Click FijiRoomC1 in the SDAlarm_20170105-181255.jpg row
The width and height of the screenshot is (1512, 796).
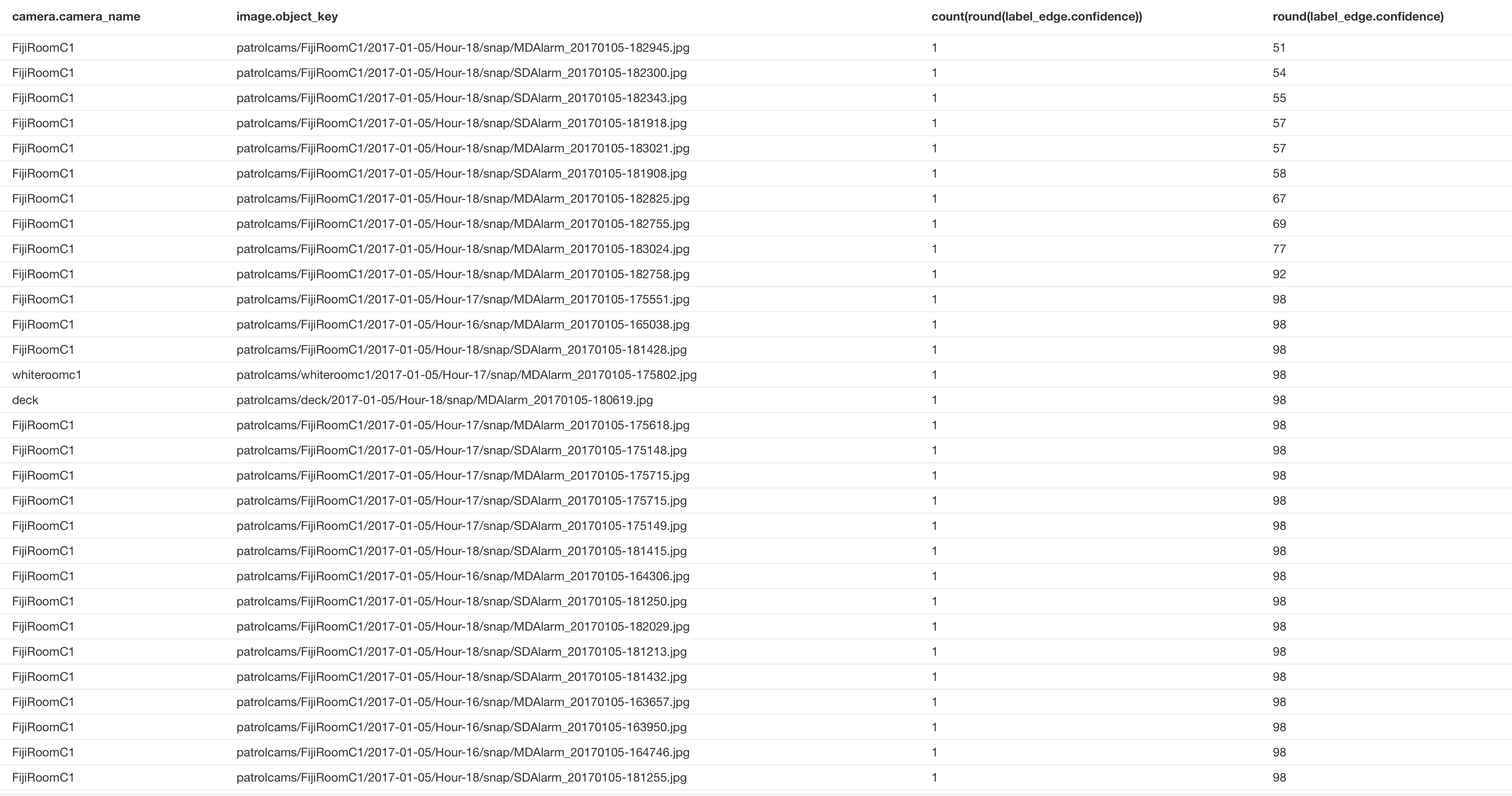[43, 778]
